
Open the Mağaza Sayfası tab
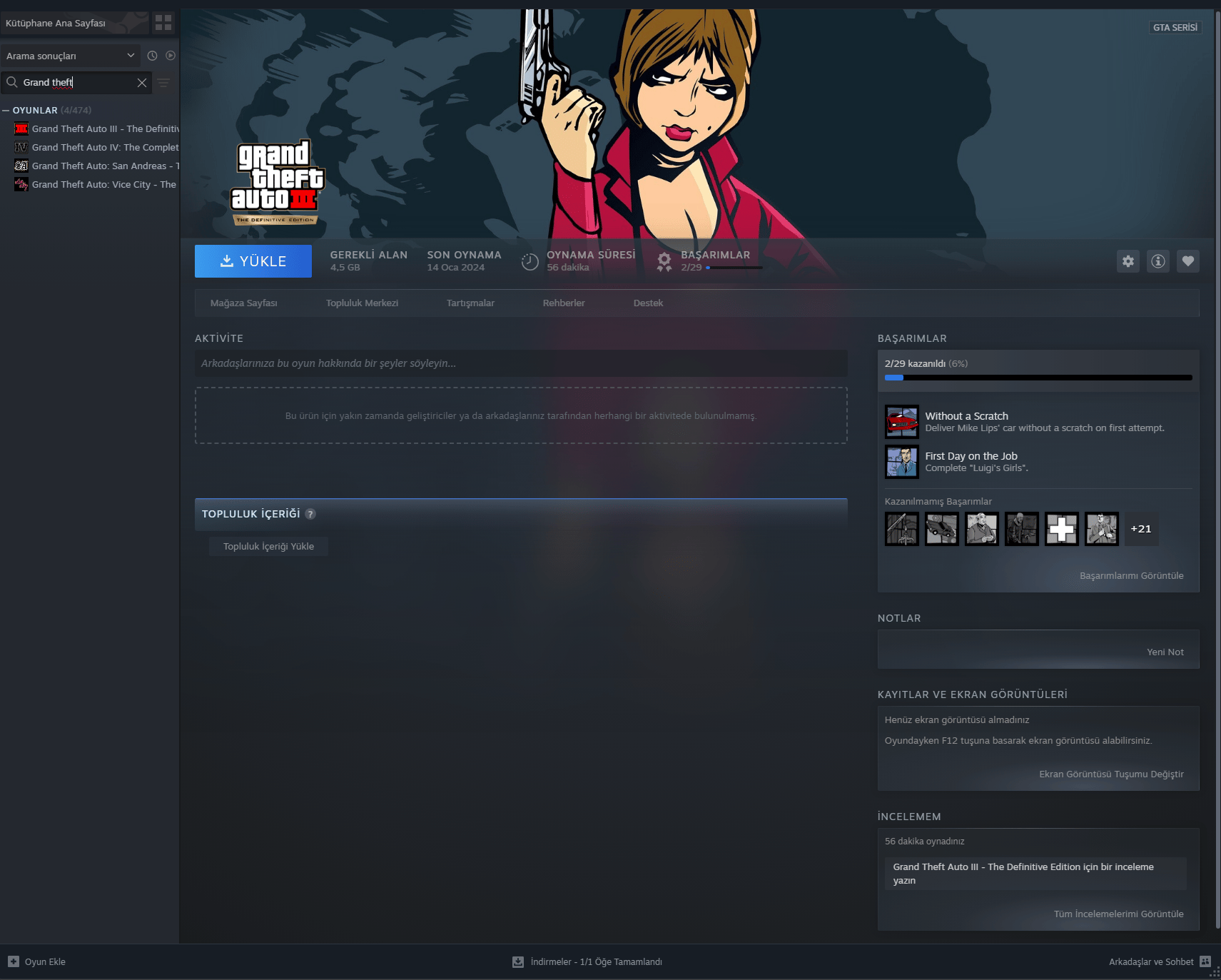[244, 303]
